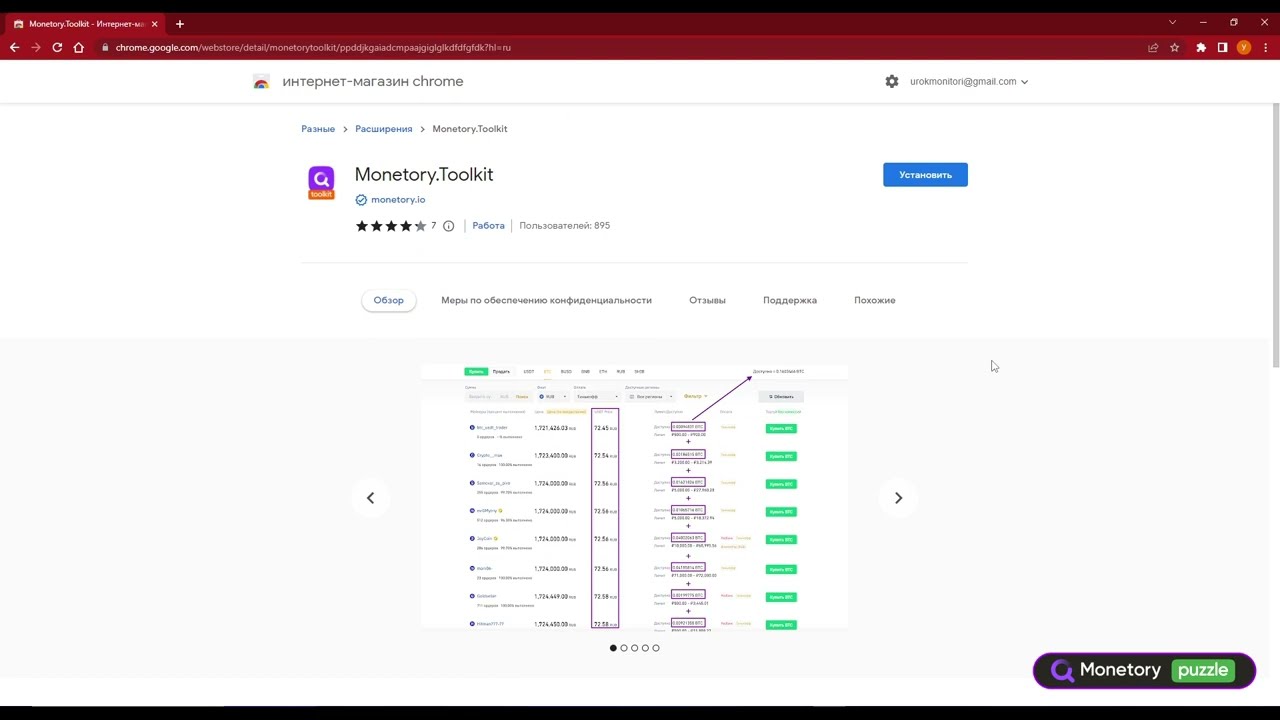1280x720 pixels.
Task: Select the second carousel dot
Action: (x=624, y=648)
